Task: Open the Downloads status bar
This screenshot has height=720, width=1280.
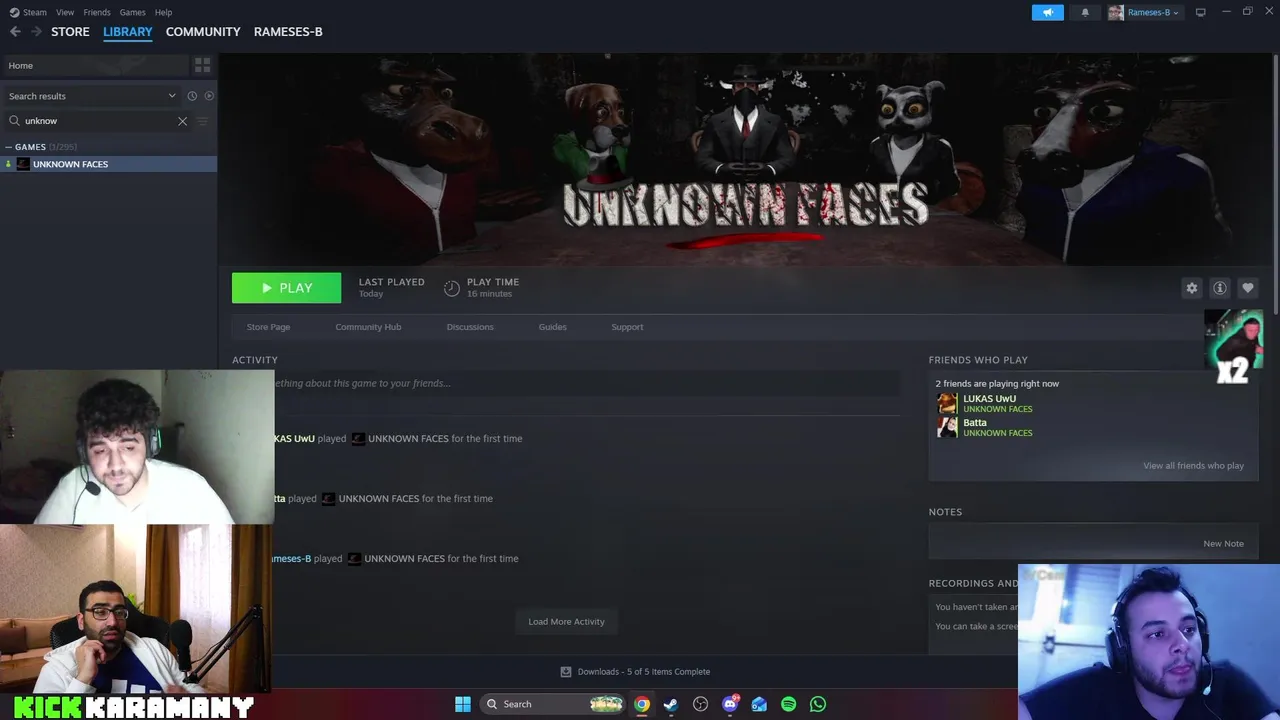Action: (x=635, y=672)
